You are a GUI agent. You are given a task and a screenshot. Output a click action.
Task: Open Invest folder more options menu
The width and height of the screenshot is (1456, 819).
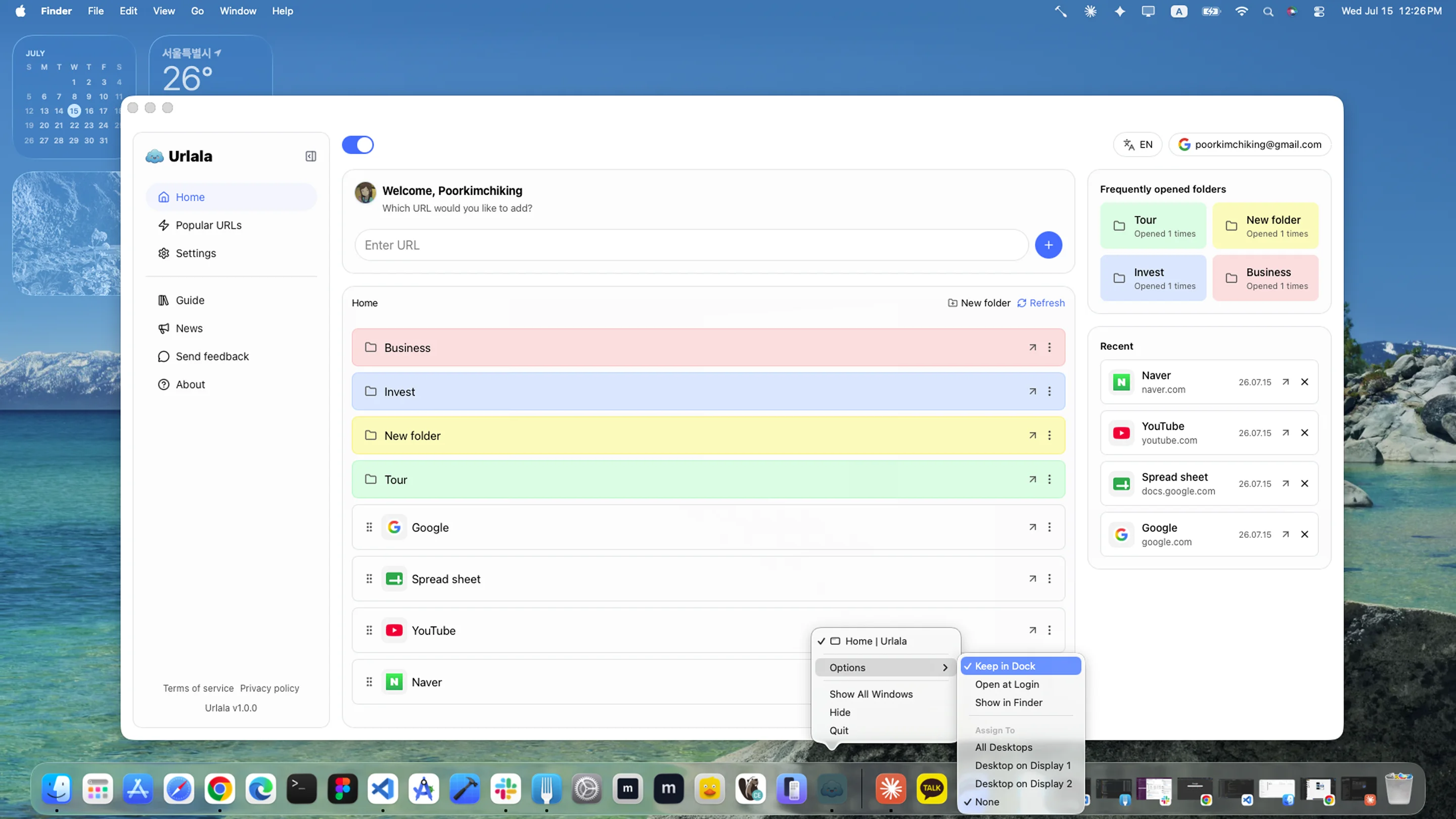pyautogui.click(x=1049, y=392)
